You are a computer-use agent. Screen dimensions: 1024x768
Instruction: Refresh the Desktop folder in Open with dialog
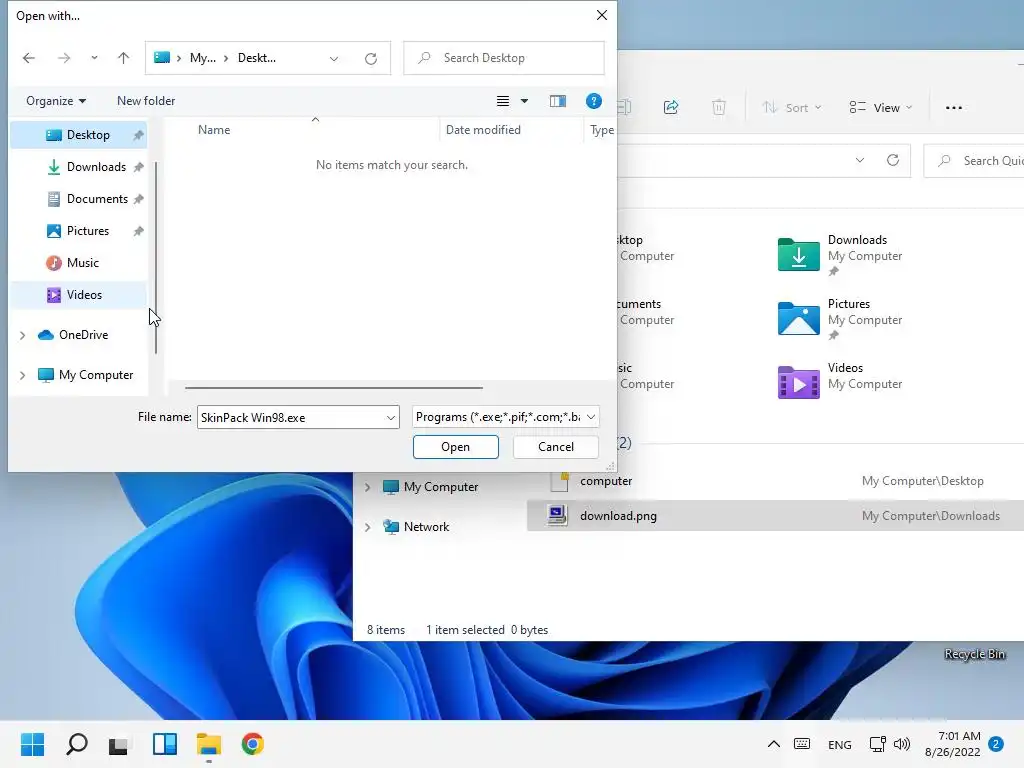[x=371, y=58]
